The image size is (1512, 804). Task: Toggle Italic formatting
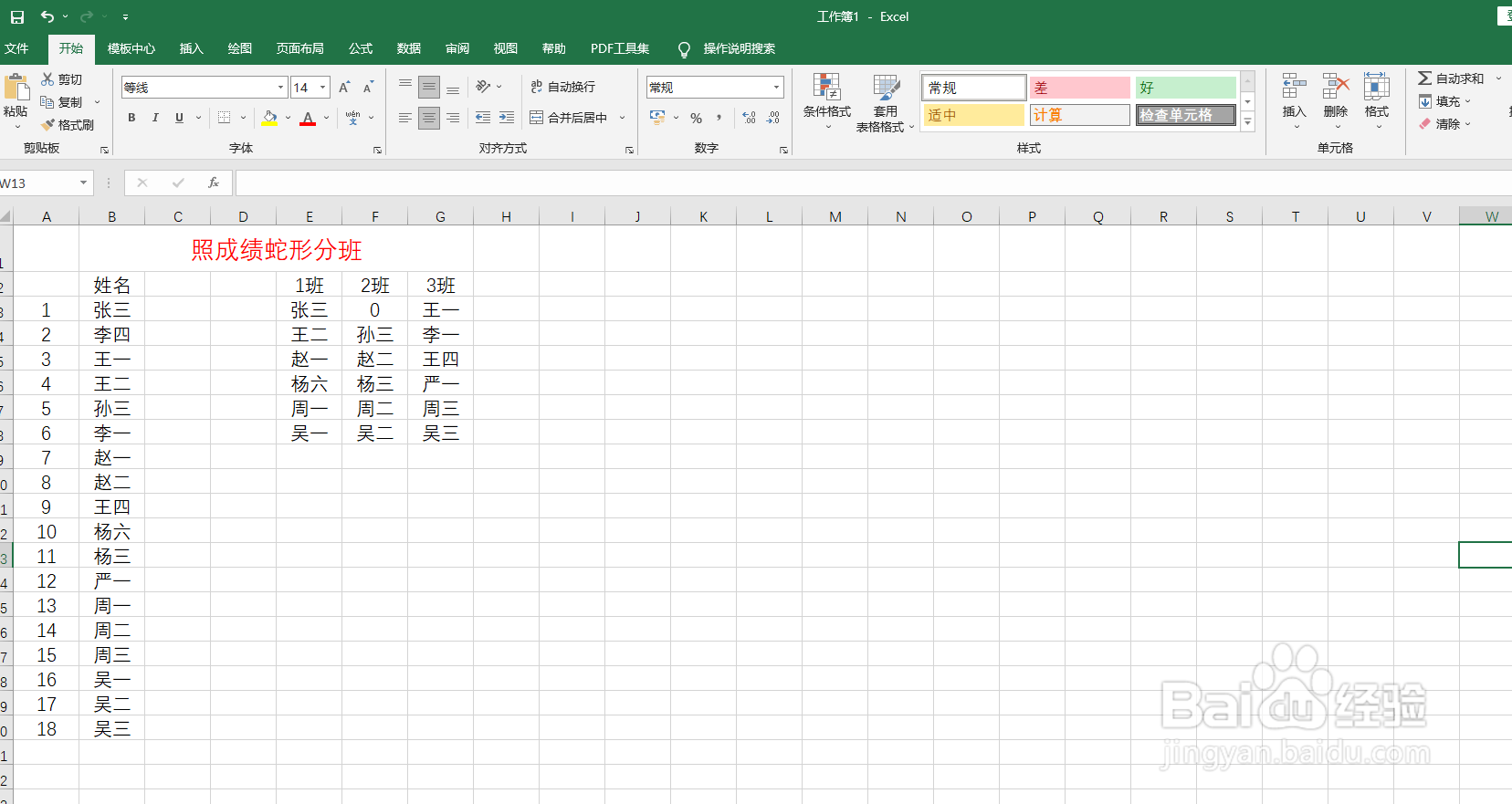(x=155, y=118)
